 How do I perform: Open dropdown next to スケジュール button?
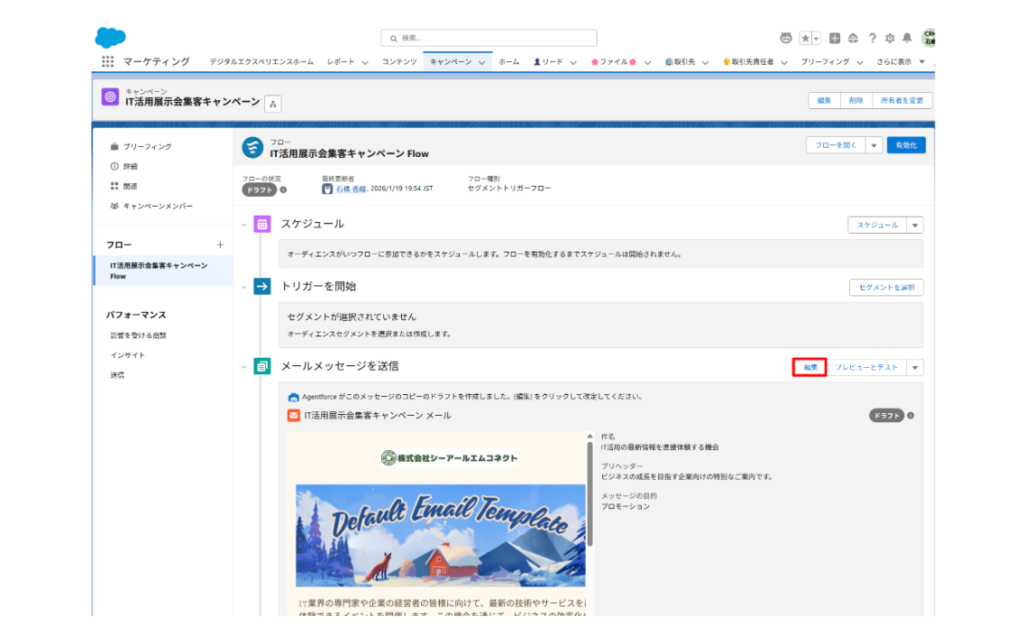tap(915, 225)
